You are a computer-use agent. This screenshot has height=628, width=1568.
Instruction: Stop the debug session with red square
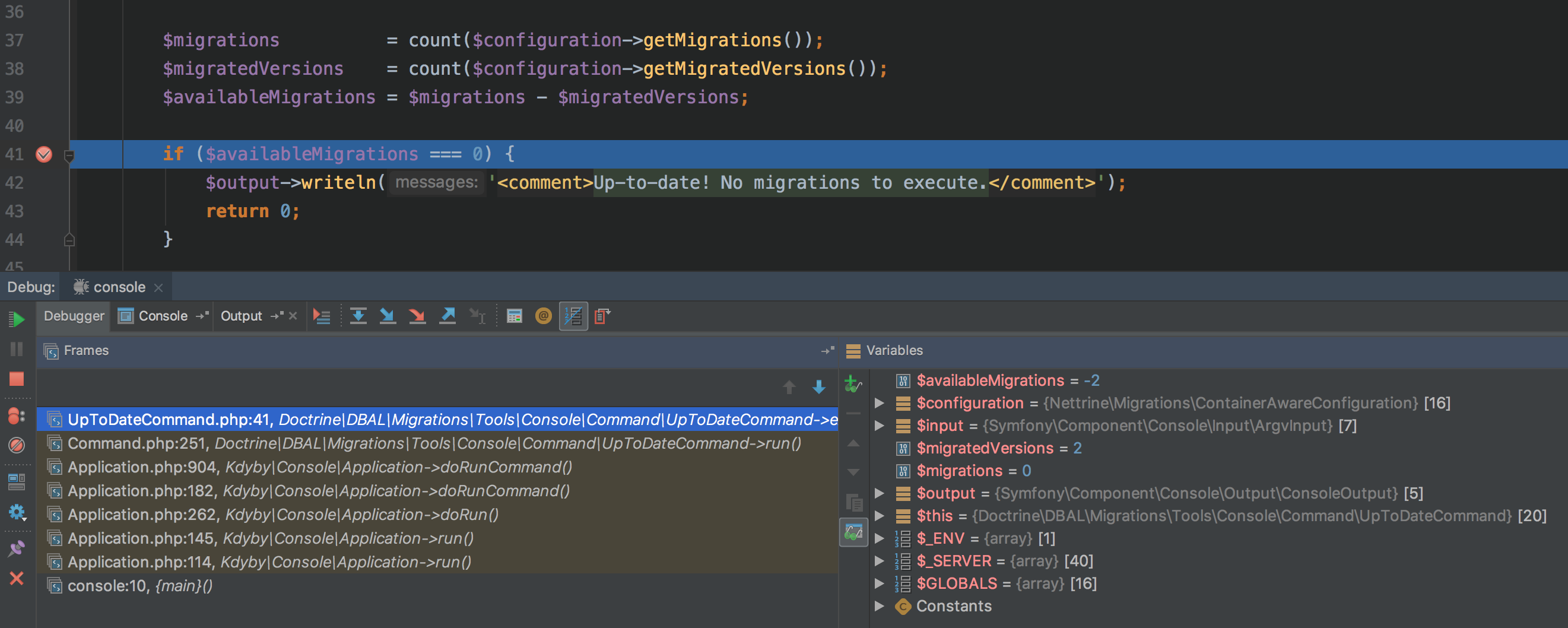pos(17,379)
